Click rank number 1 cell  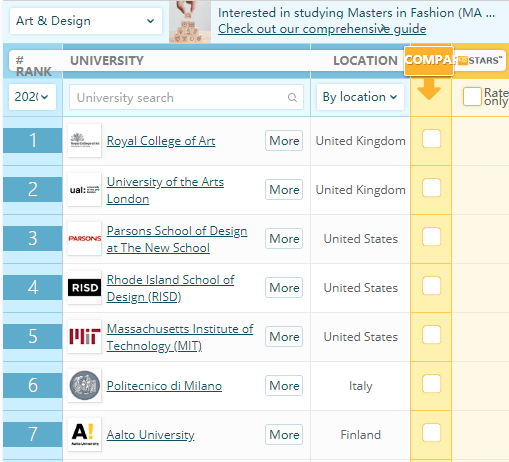tap(33, 140)
